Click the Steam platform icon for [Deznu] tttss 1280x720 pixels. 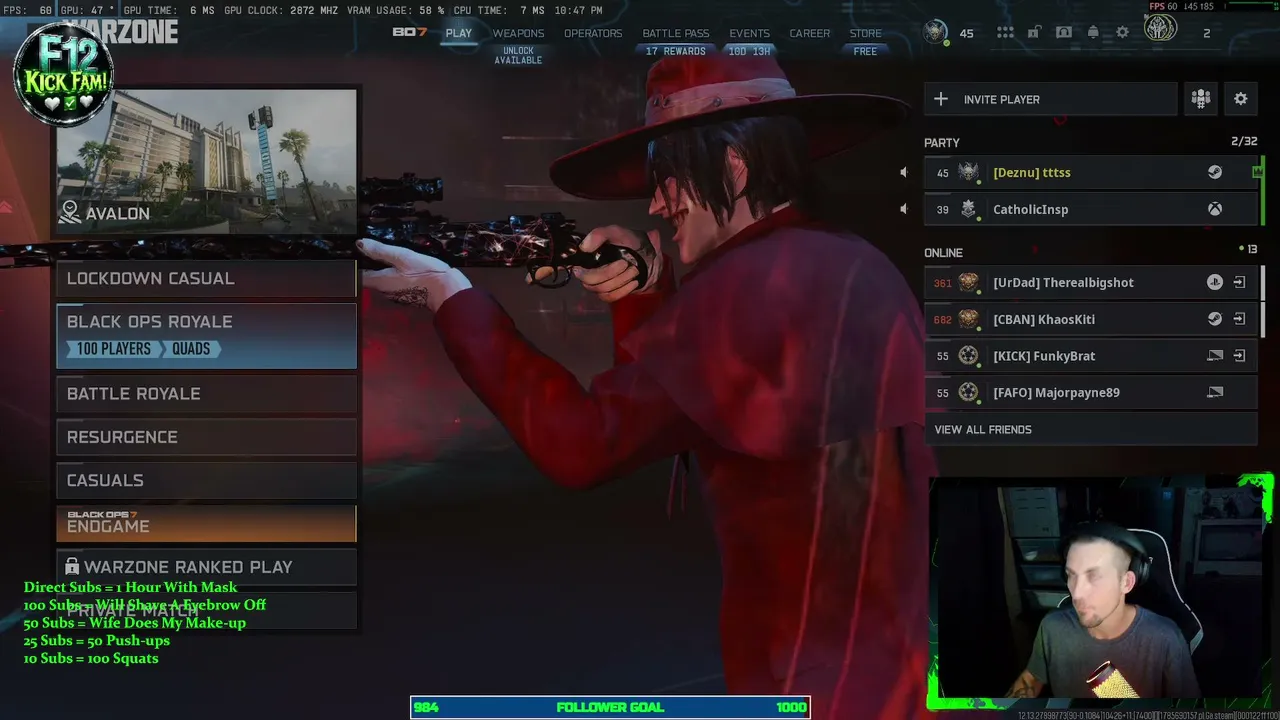pos(1214,172)
